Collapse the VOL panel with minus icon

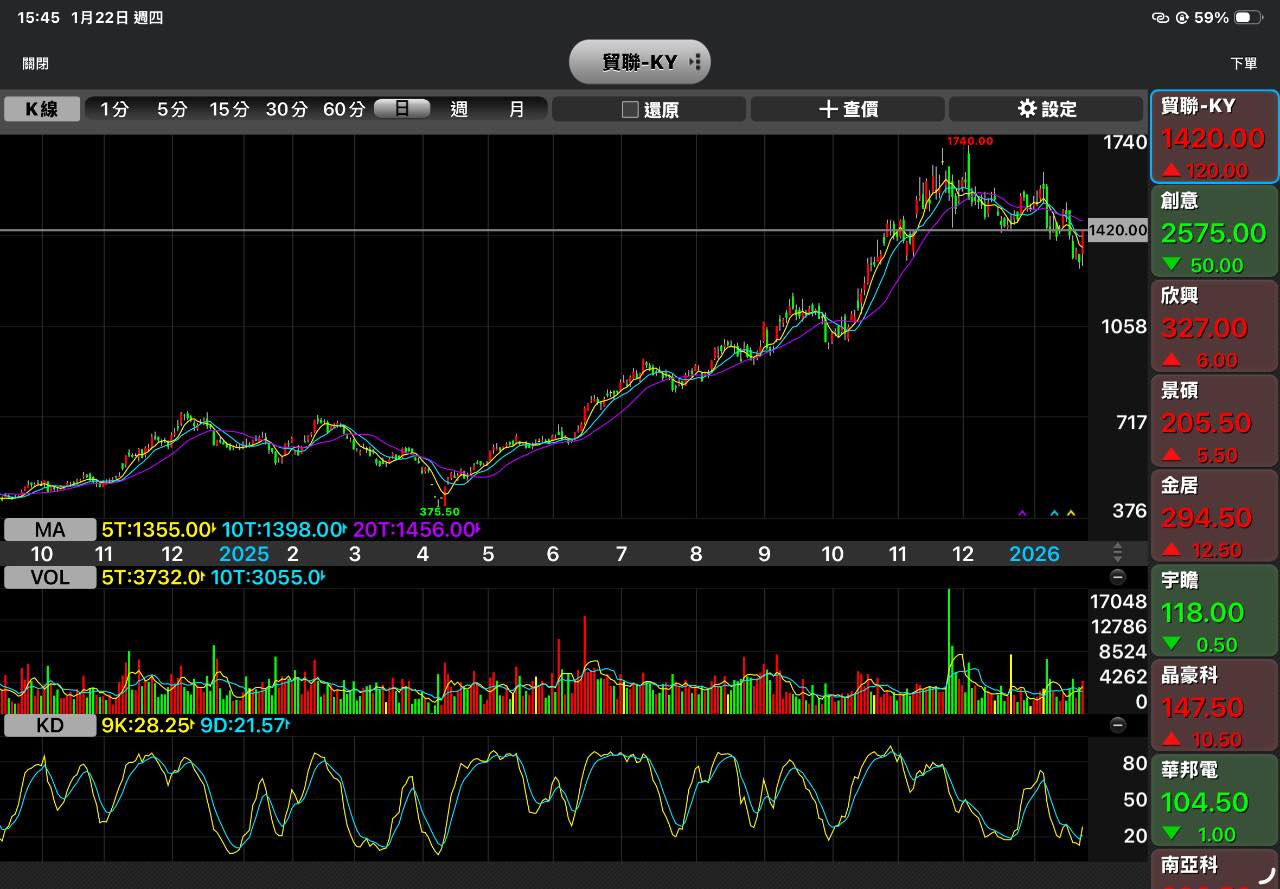click(1117, 577)
